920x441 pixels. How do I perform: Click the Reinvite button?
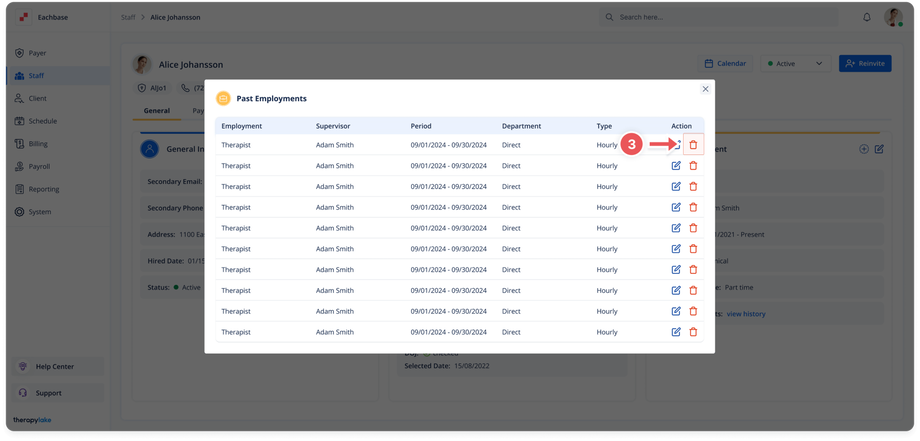[x=864, y=63]
